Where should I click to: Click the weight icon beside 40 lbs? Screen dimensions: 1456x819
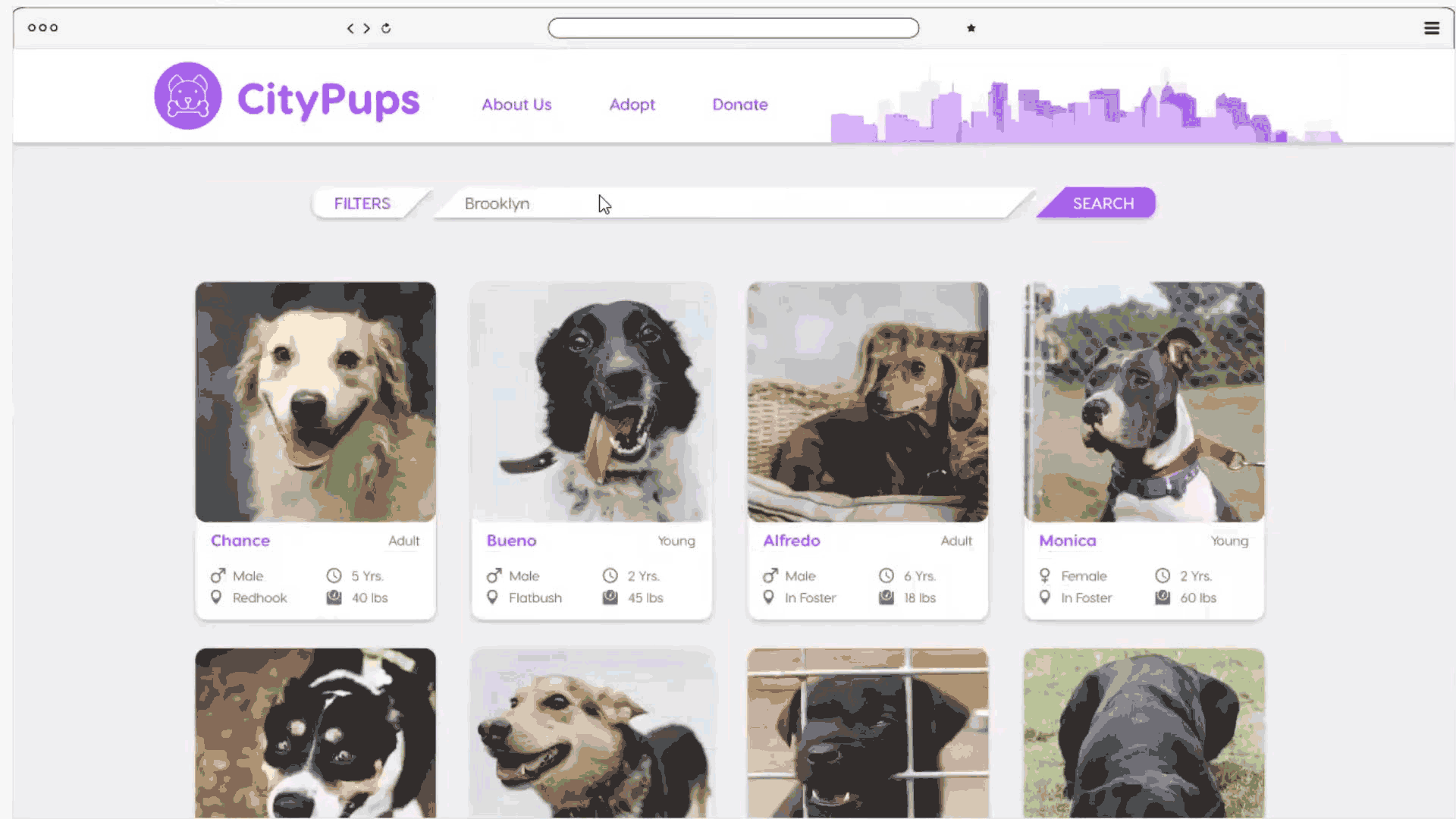tap(334, 598)
